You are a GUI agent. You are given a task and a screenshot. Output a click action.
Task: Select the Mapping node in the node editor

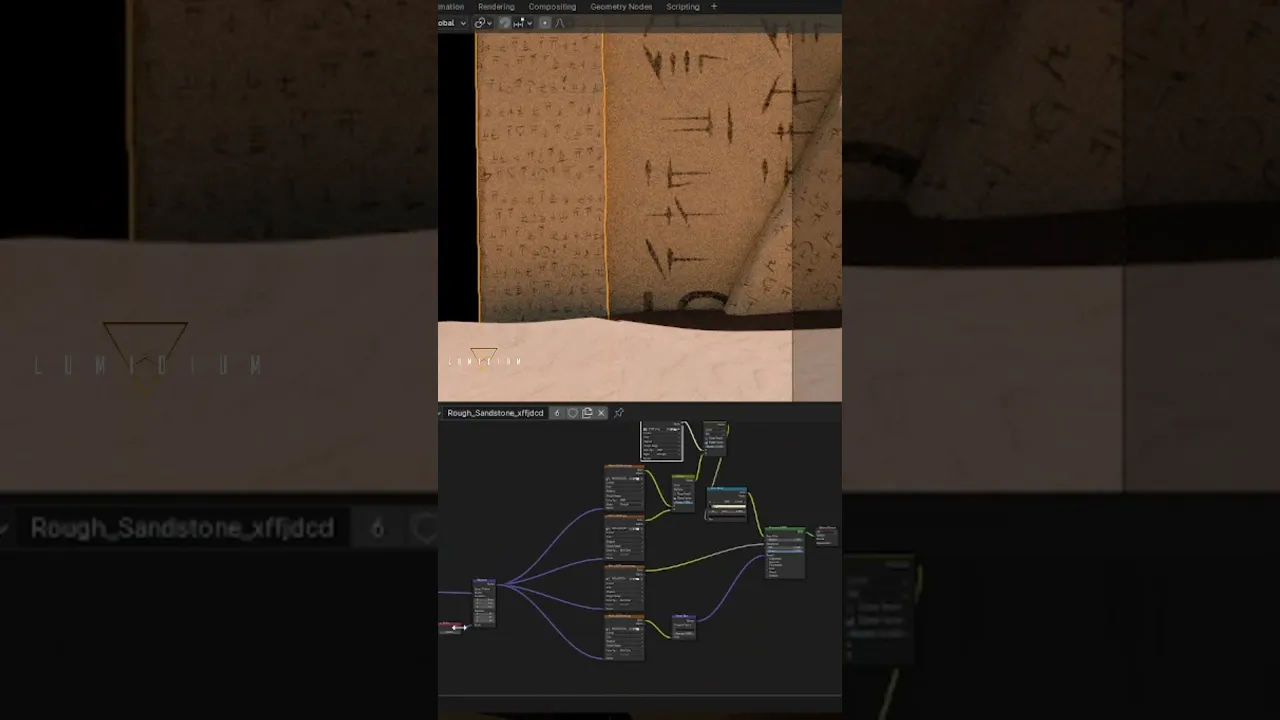point(484,603)
